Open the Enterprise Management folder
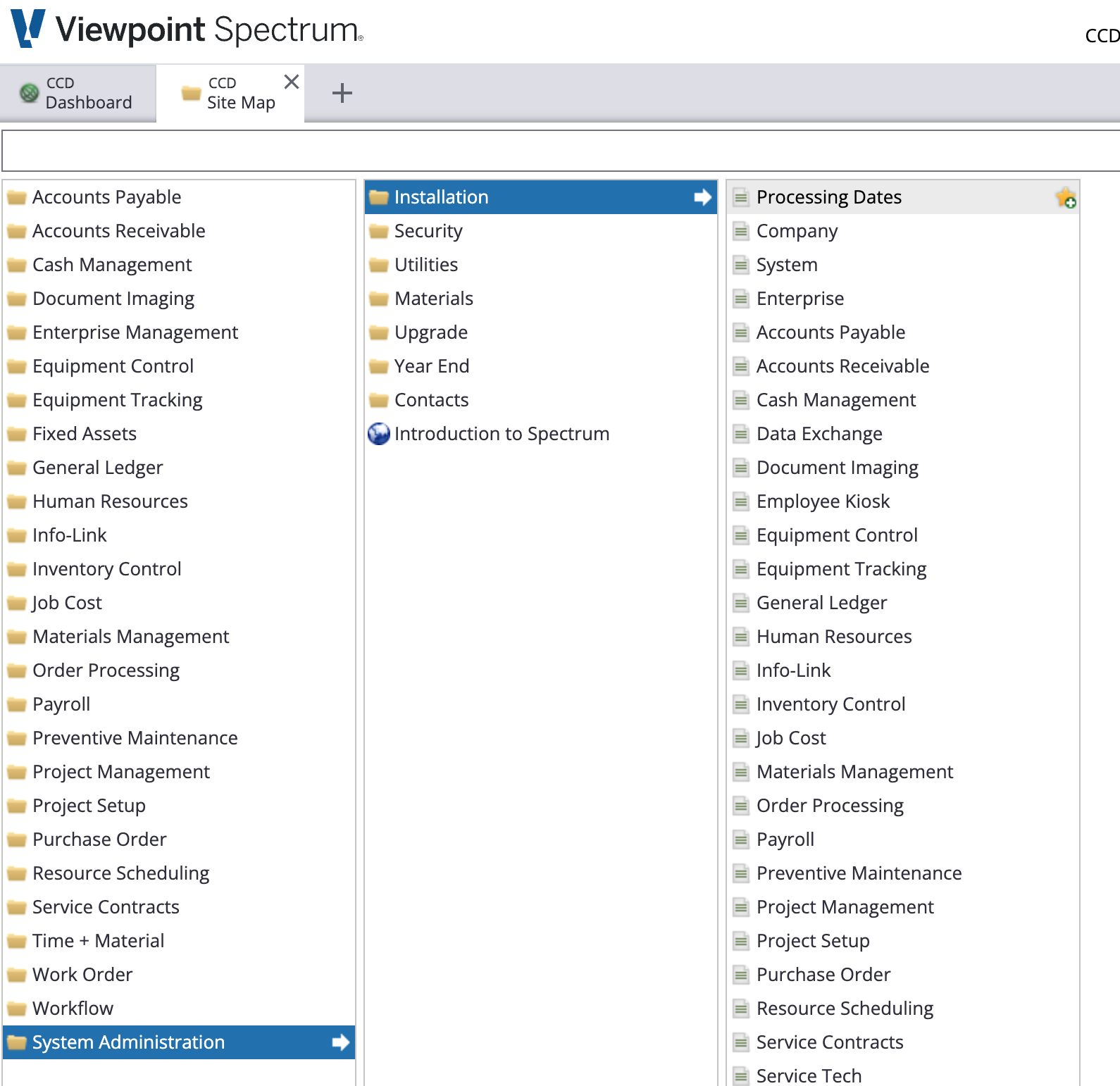1120x1086 pixels. coord(179,332)
